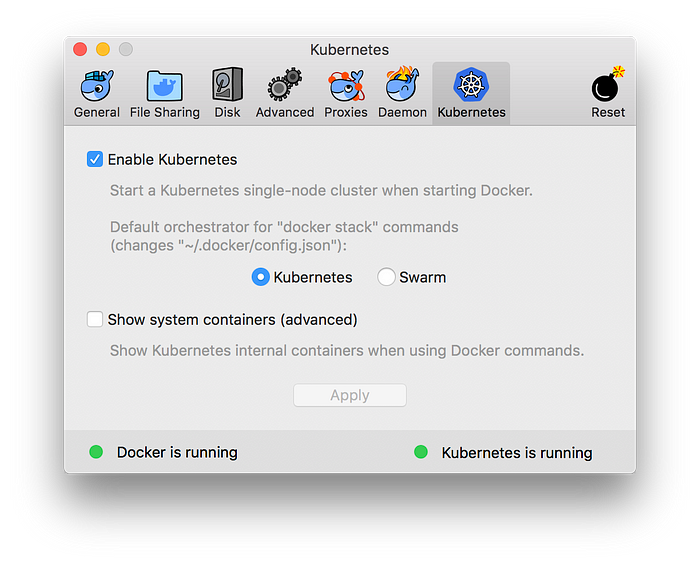Open the General preferences whale icon
The image size is (700, 565).
click(97, 85)
